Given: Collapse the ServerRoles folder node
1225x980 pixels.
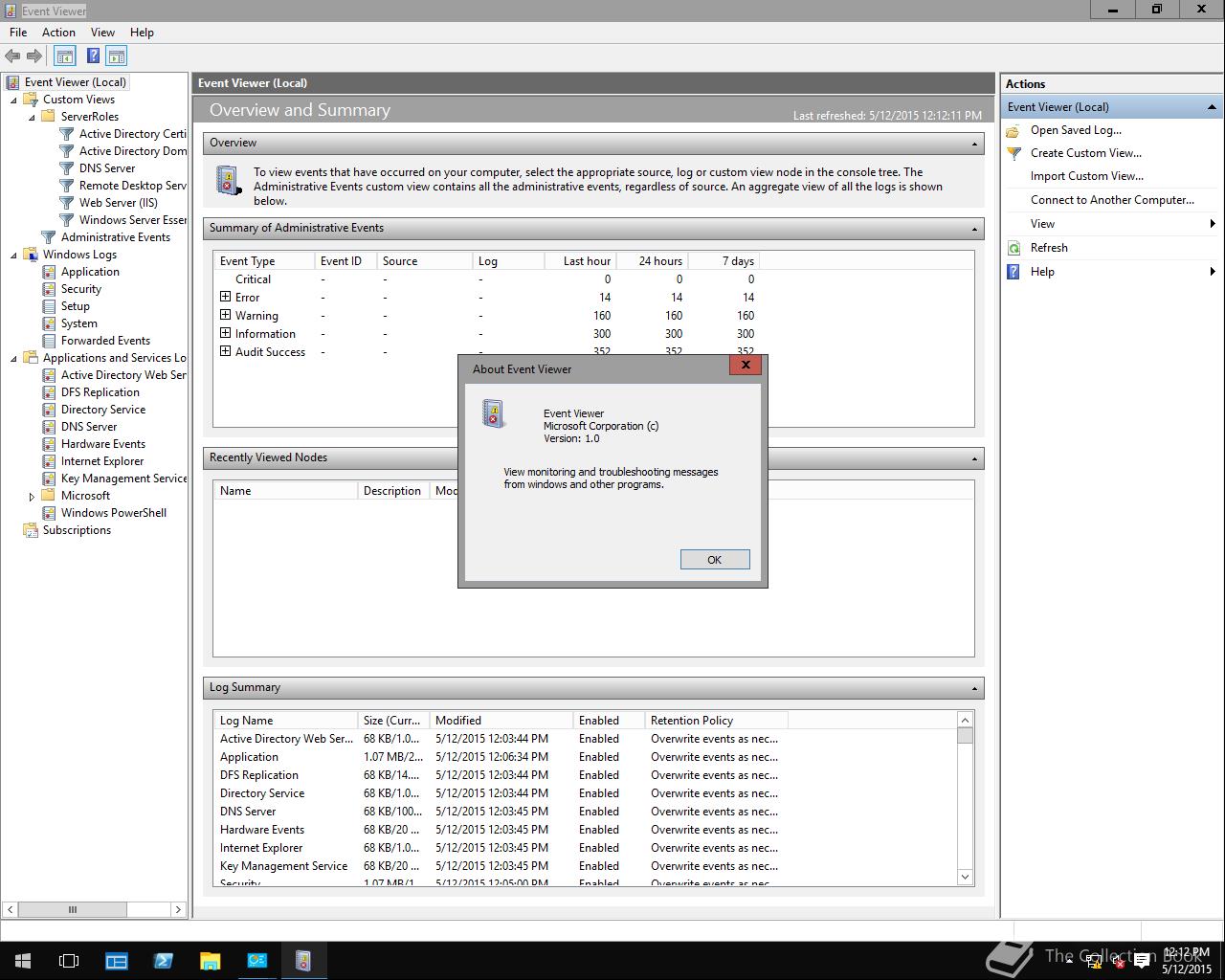Looking at the screenshot, I should (x=32, y=118).
